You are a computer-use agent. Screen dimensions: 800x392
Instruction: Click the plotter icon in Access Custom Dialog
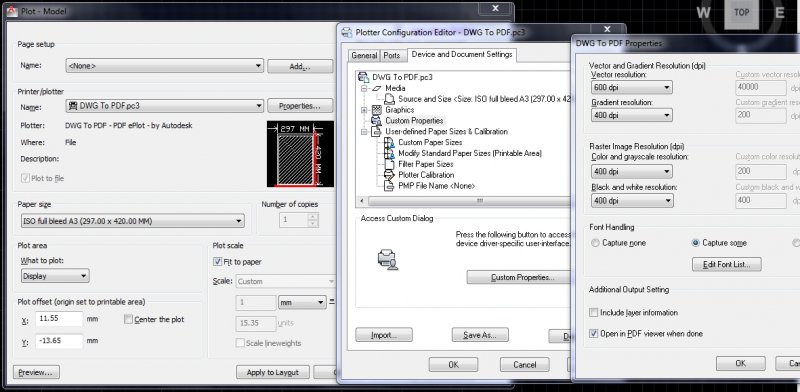(x=387, y=259)
